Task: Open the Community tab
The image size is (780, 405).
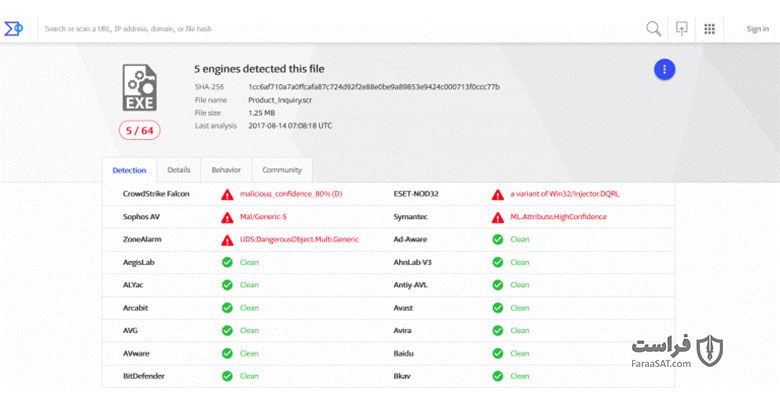Action: coord(282,170)
